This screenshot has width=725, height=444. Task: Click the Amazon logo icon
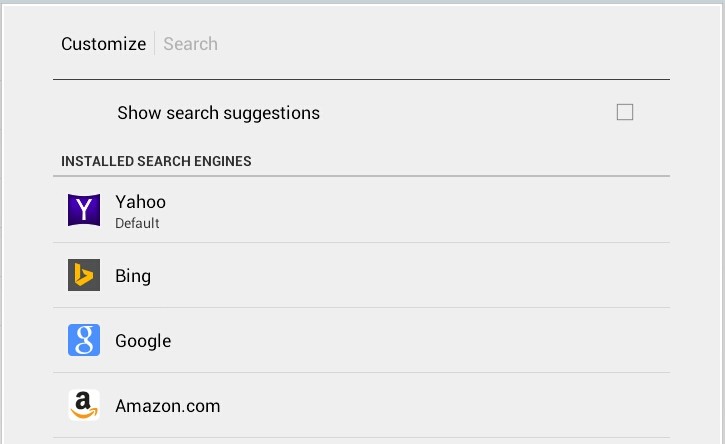click(84, 405)
